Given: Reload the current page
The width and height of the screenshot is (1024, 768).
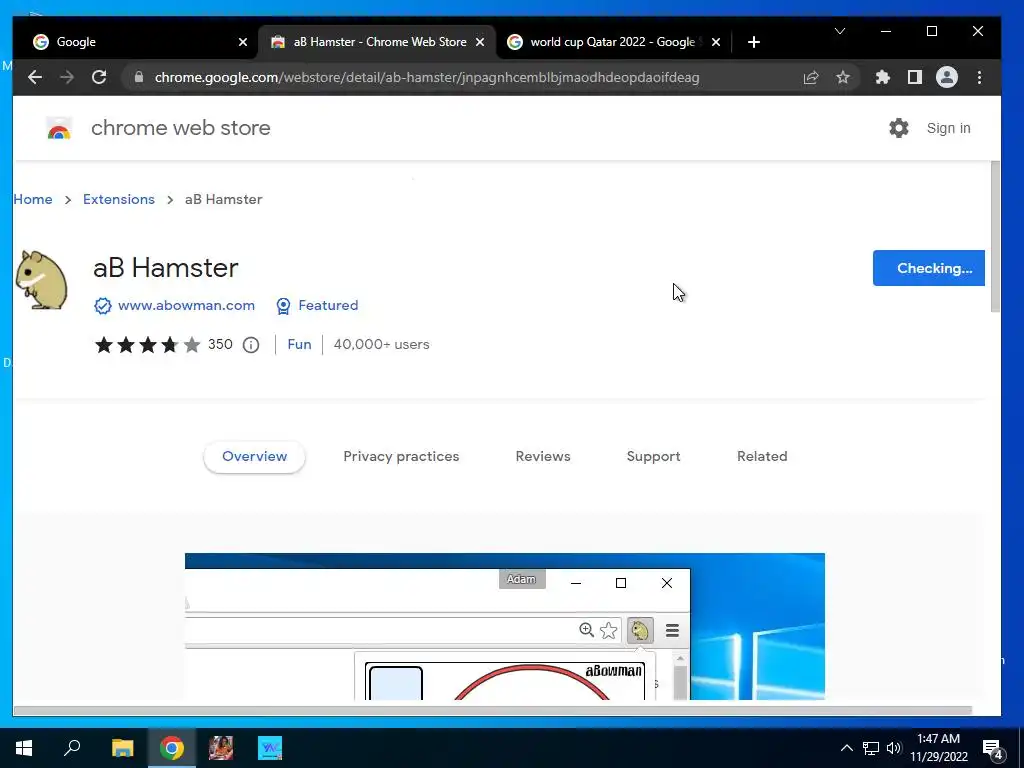Looking at the screenshot, I should tap(99, 77).
